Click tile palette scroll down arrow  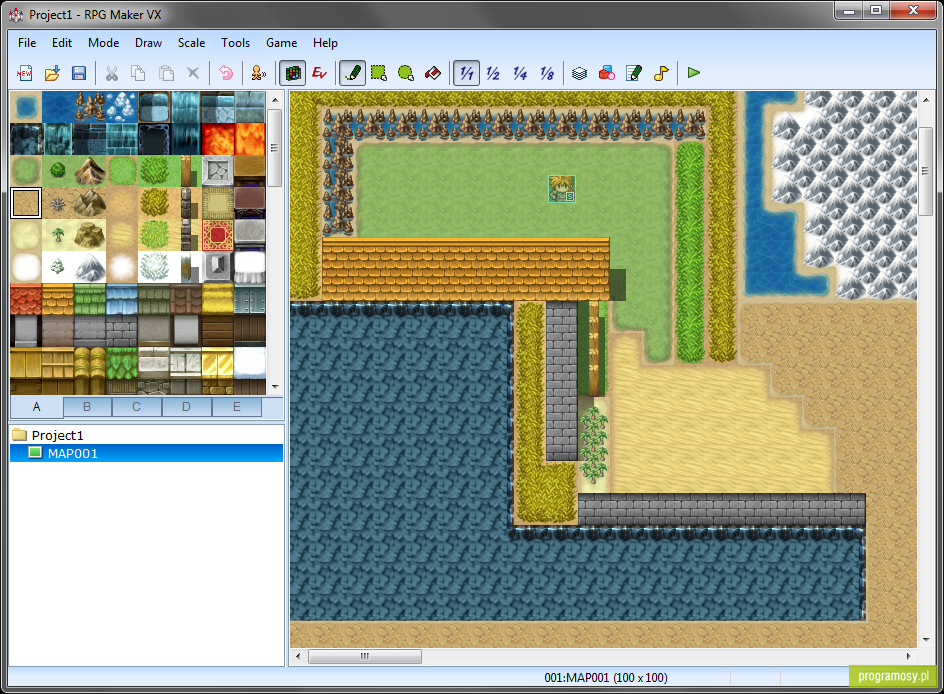275,387
